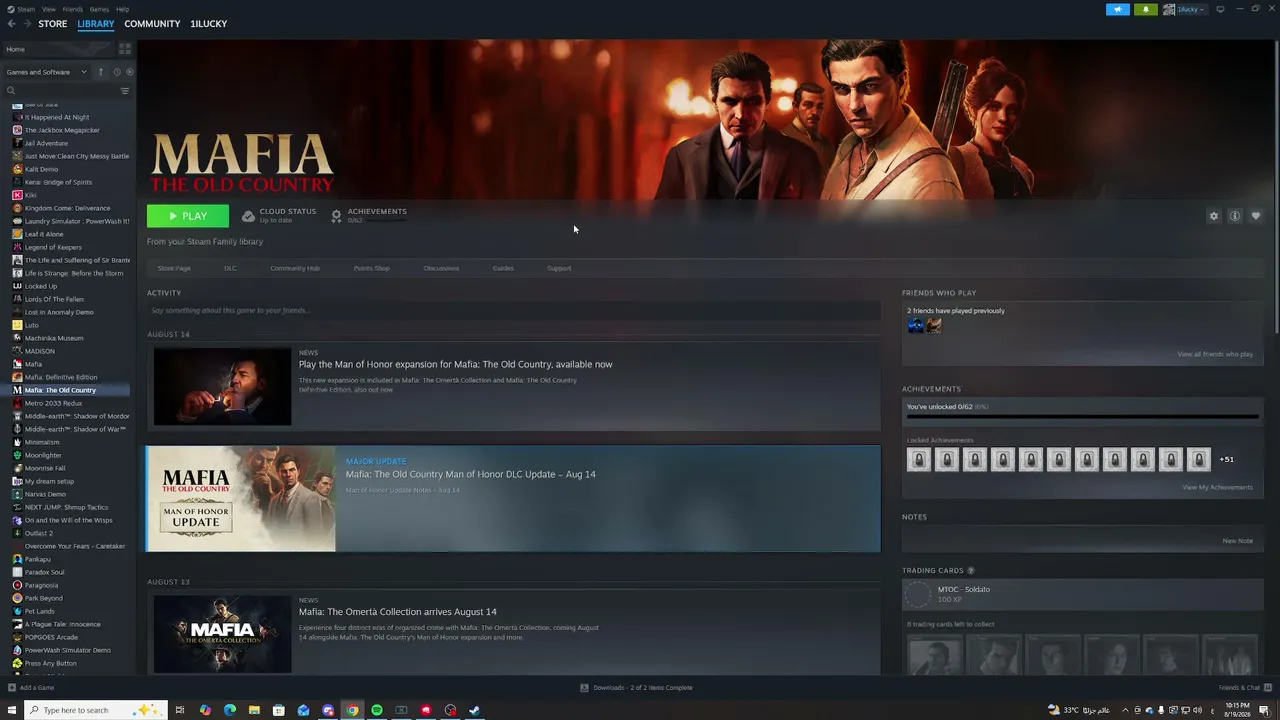Expand the Games and Software filter dropdown
1280x720 pixels.
point(46,72)
